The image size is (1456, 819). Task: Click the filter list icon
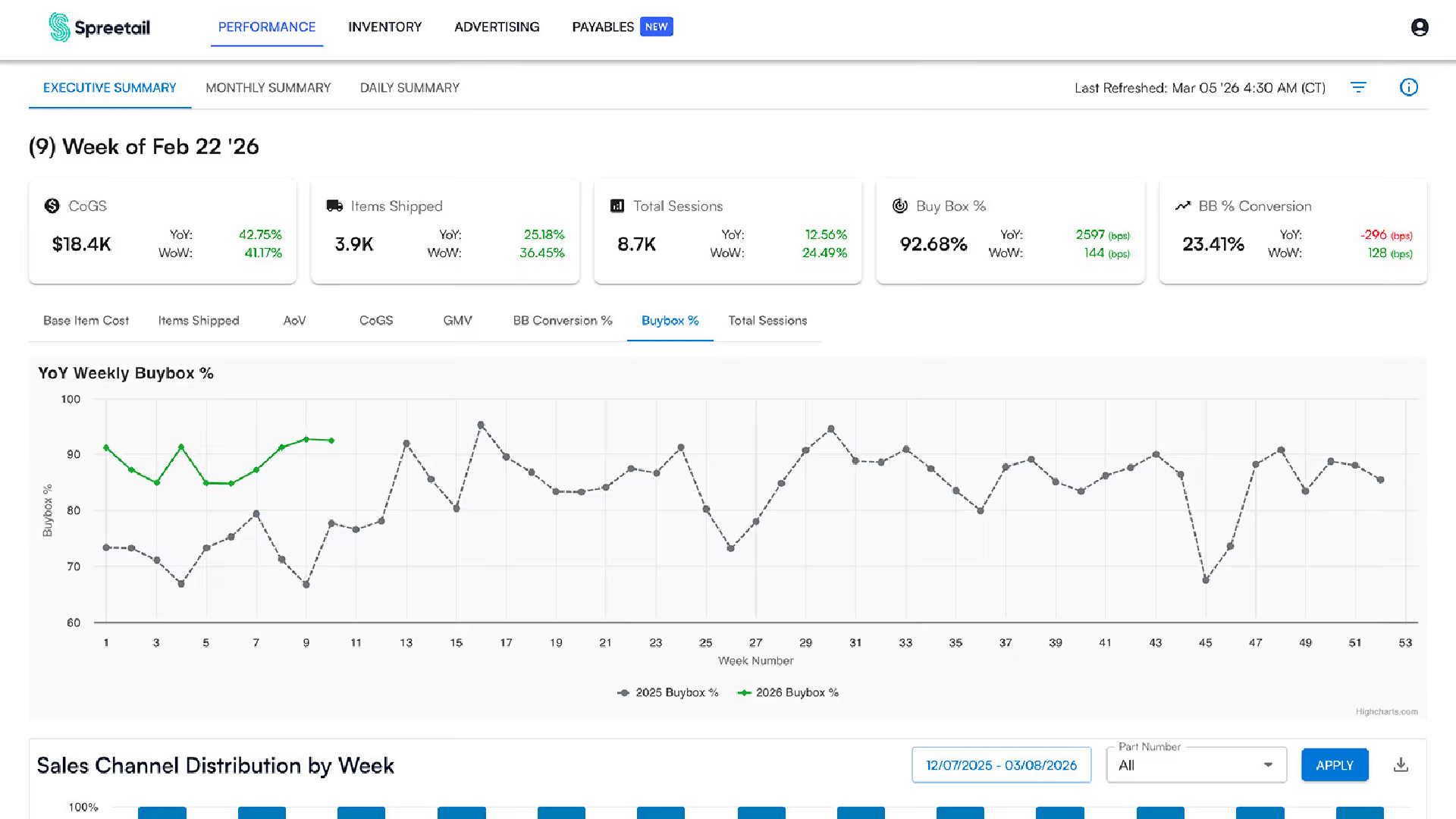(x=1358, y=87)
